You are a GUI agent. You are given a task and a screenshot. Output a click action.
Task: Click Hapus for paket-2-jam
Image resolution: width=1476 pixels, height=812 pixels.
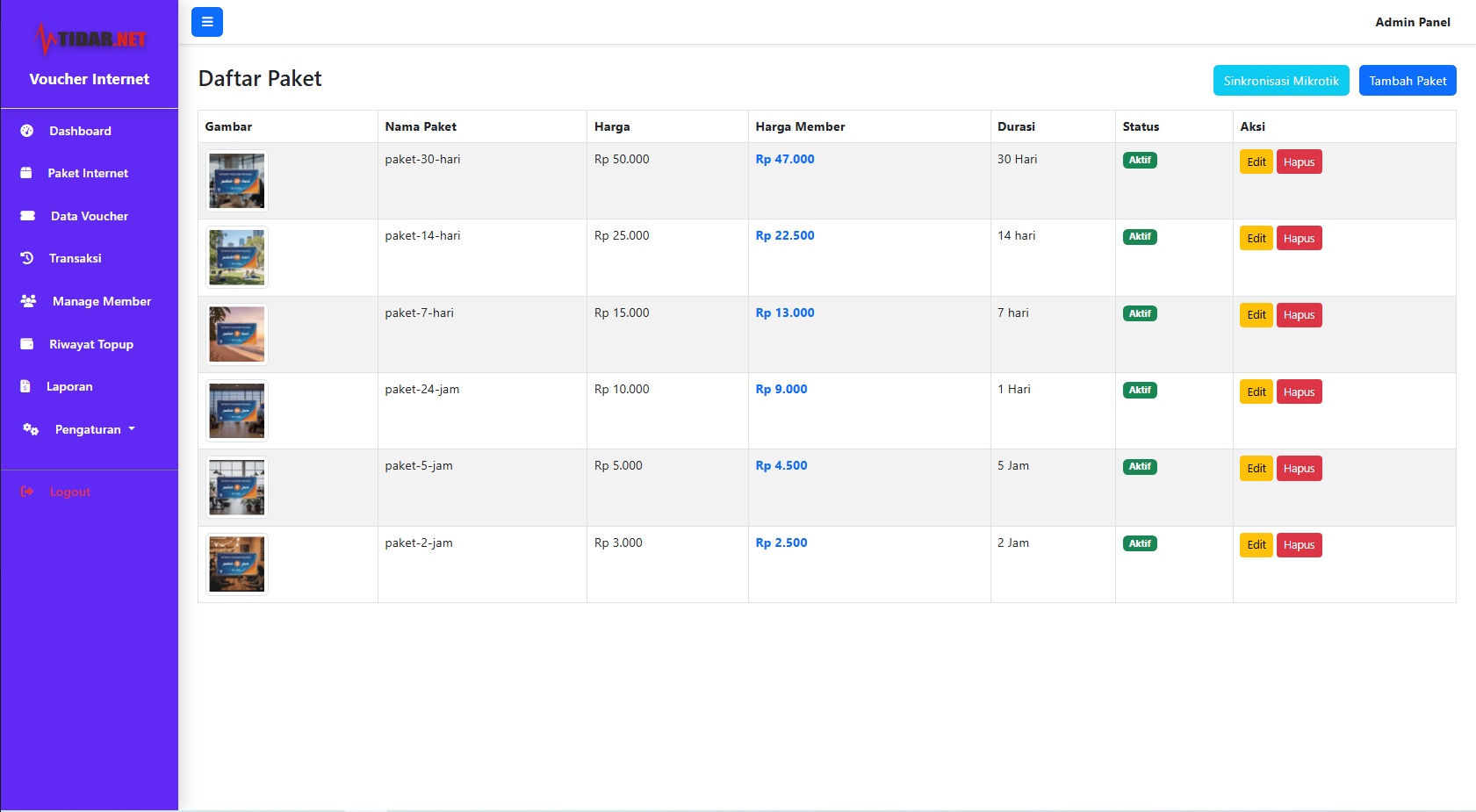1299,545
